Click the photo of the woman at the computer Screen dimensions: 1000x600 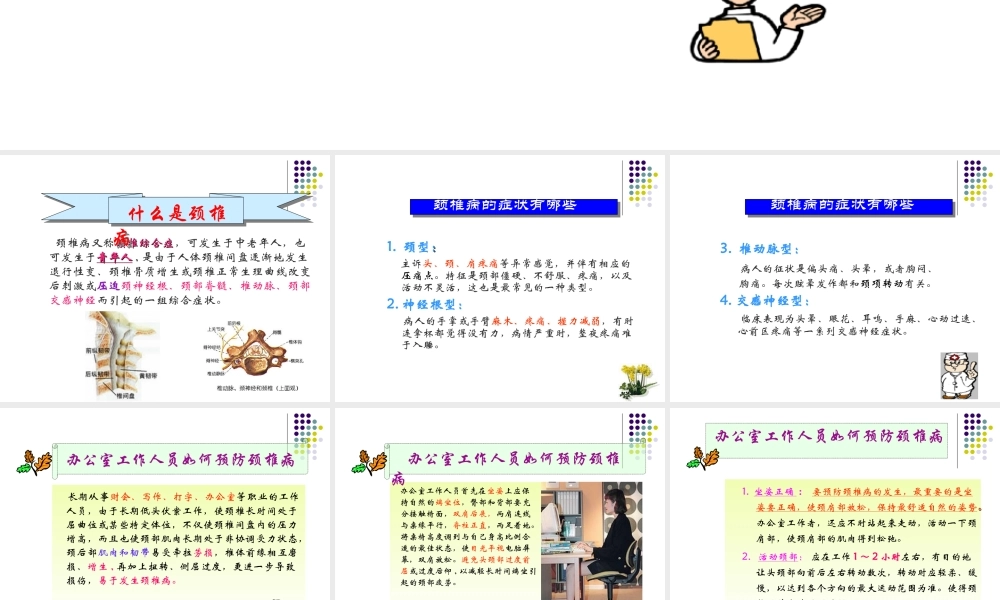(591, 541)
